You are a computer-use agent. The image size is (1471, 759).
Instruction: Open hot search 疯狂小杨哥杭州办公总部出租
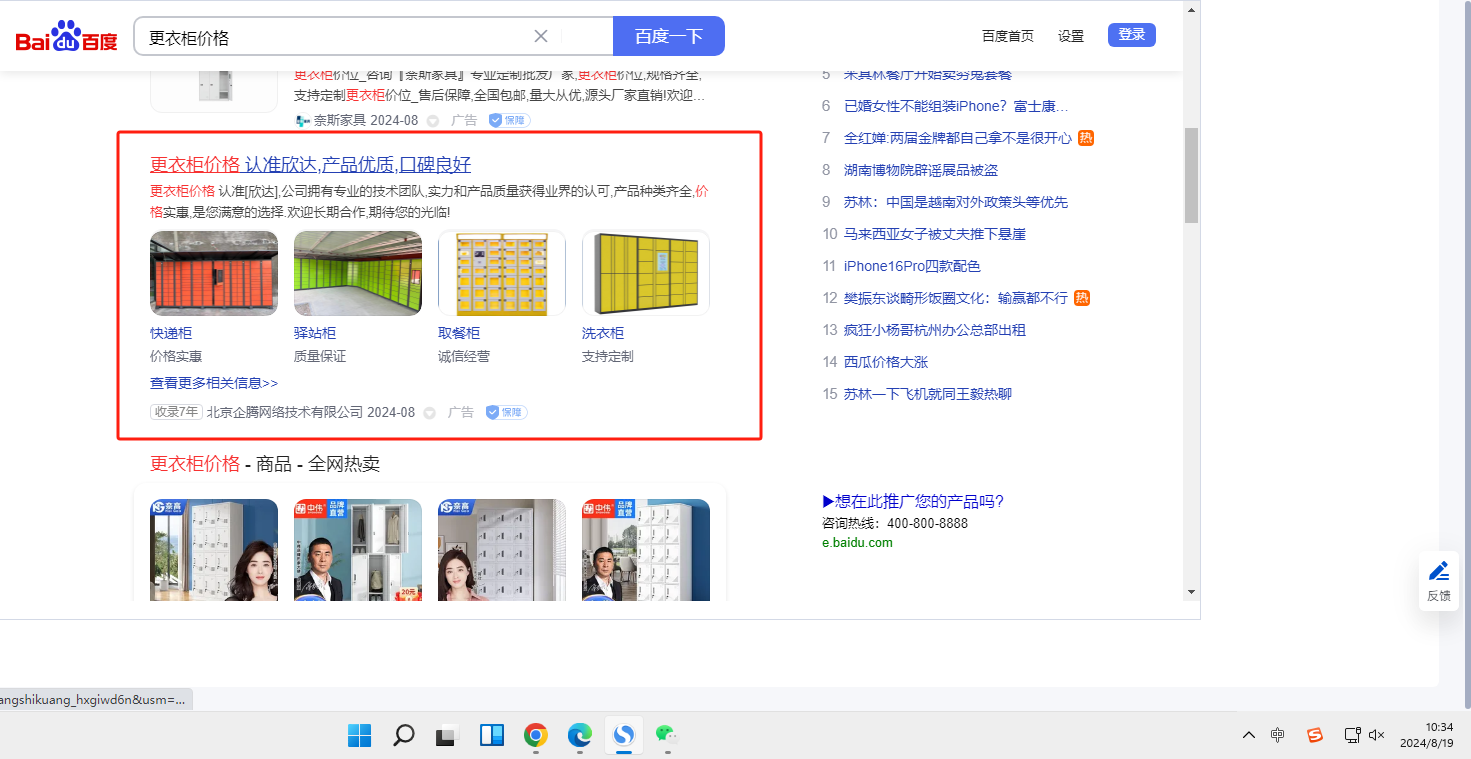point(935,330)
